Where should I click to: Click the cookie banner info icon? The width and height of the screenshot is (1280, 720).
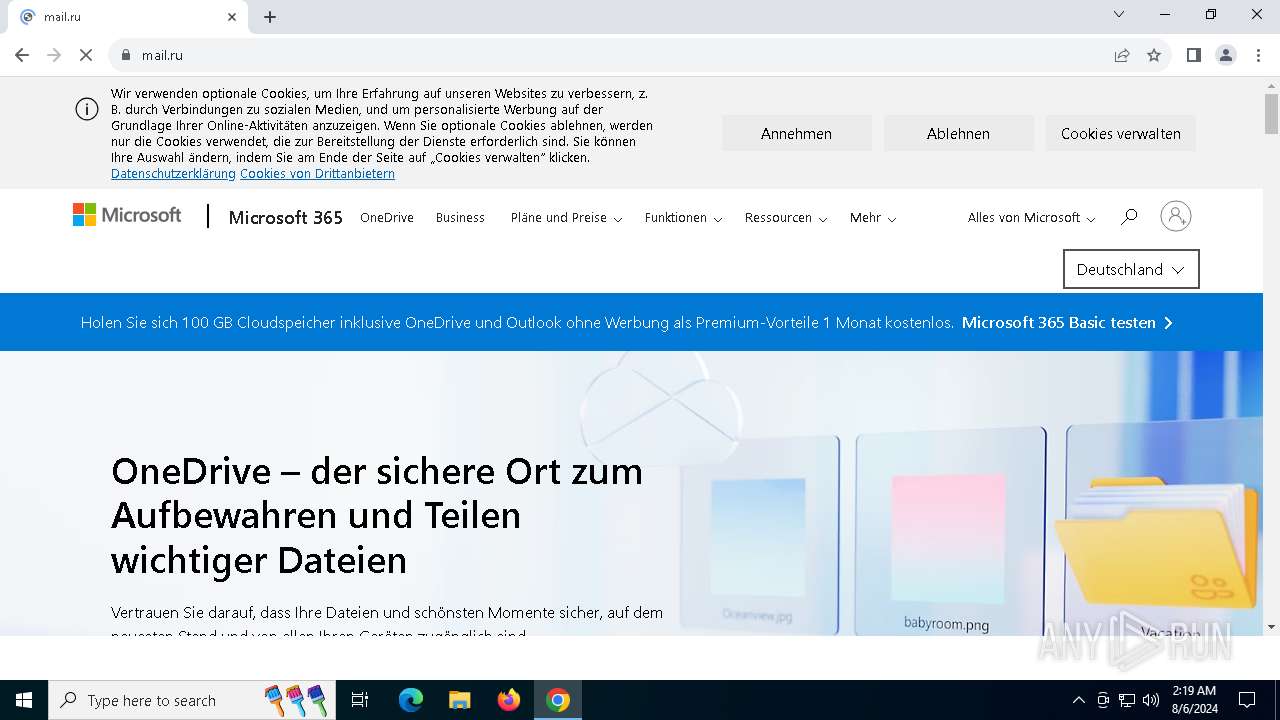coord(87,109)
